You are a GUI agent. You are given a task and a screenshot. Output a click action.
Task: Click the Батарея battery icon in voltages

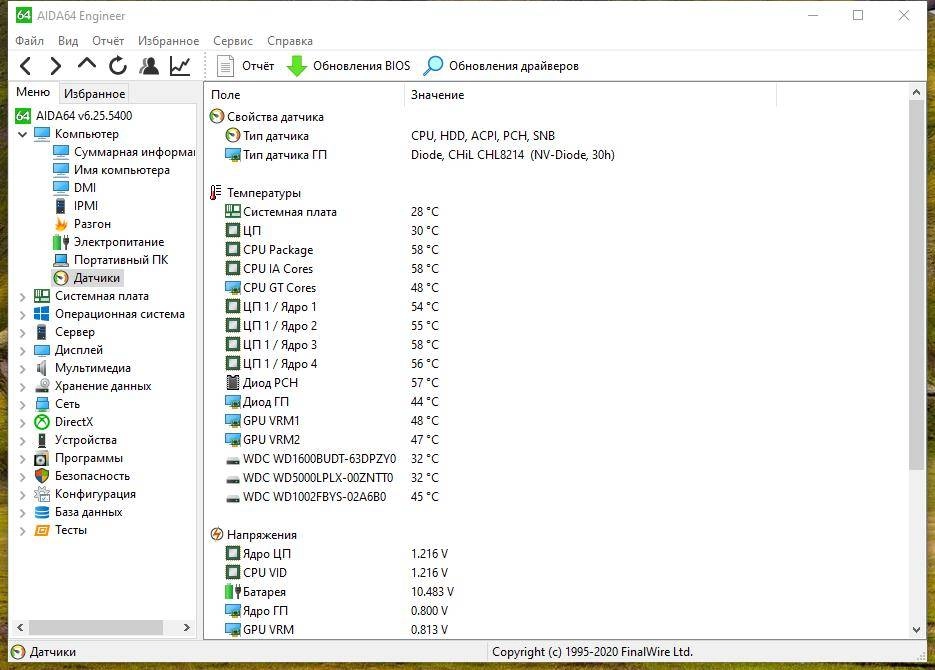pyautogui.click(x=233, y=592)
